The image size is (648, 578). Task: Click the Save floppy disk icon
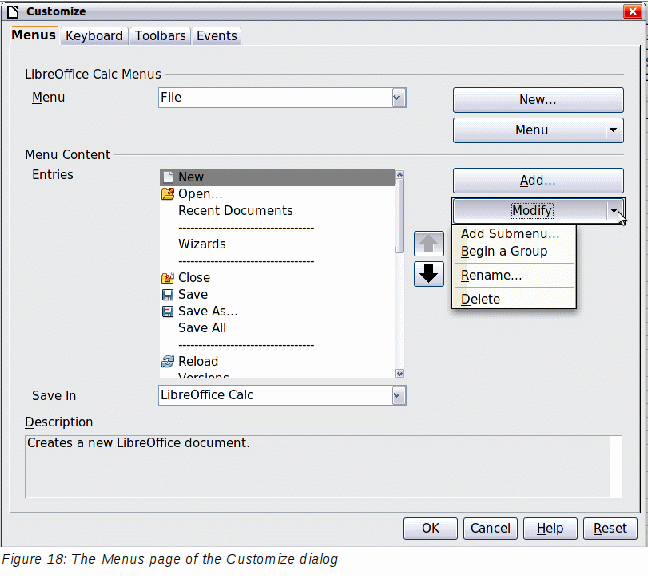coord(167,295)
